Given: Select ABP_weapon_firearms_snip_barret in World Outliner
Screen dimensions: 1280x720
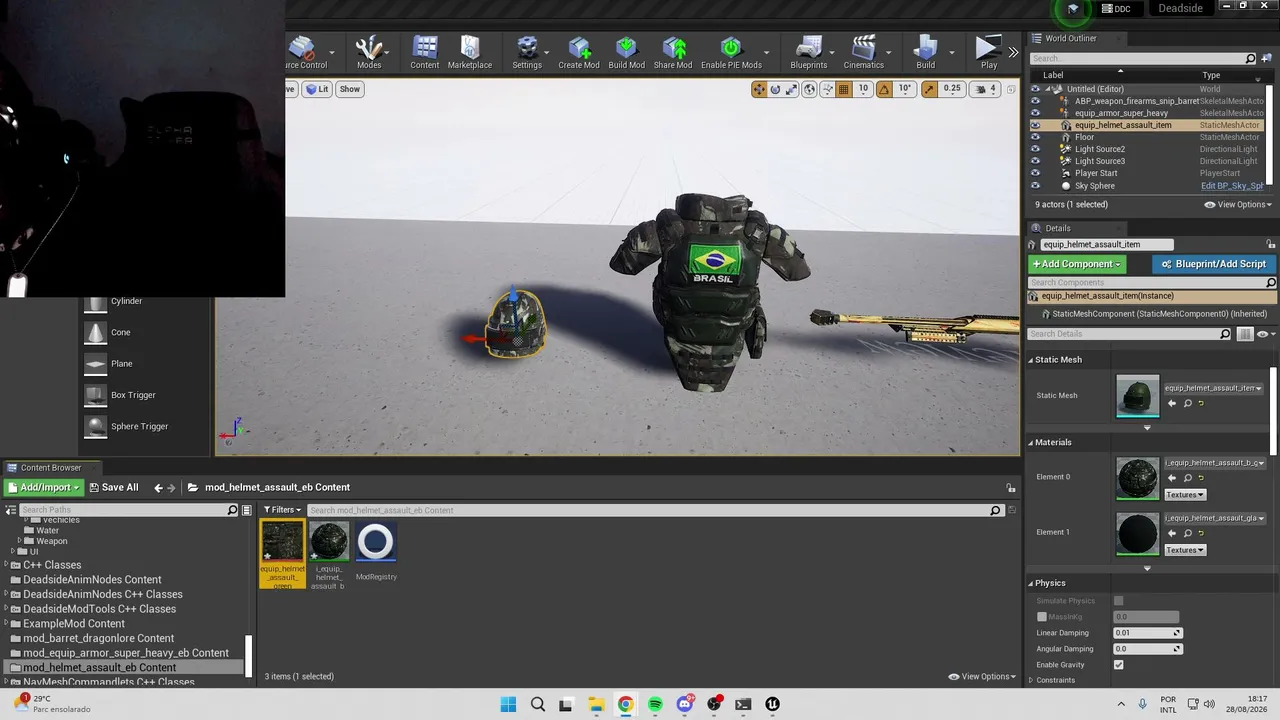Looking at the screenshot, I should point(1136,101).
